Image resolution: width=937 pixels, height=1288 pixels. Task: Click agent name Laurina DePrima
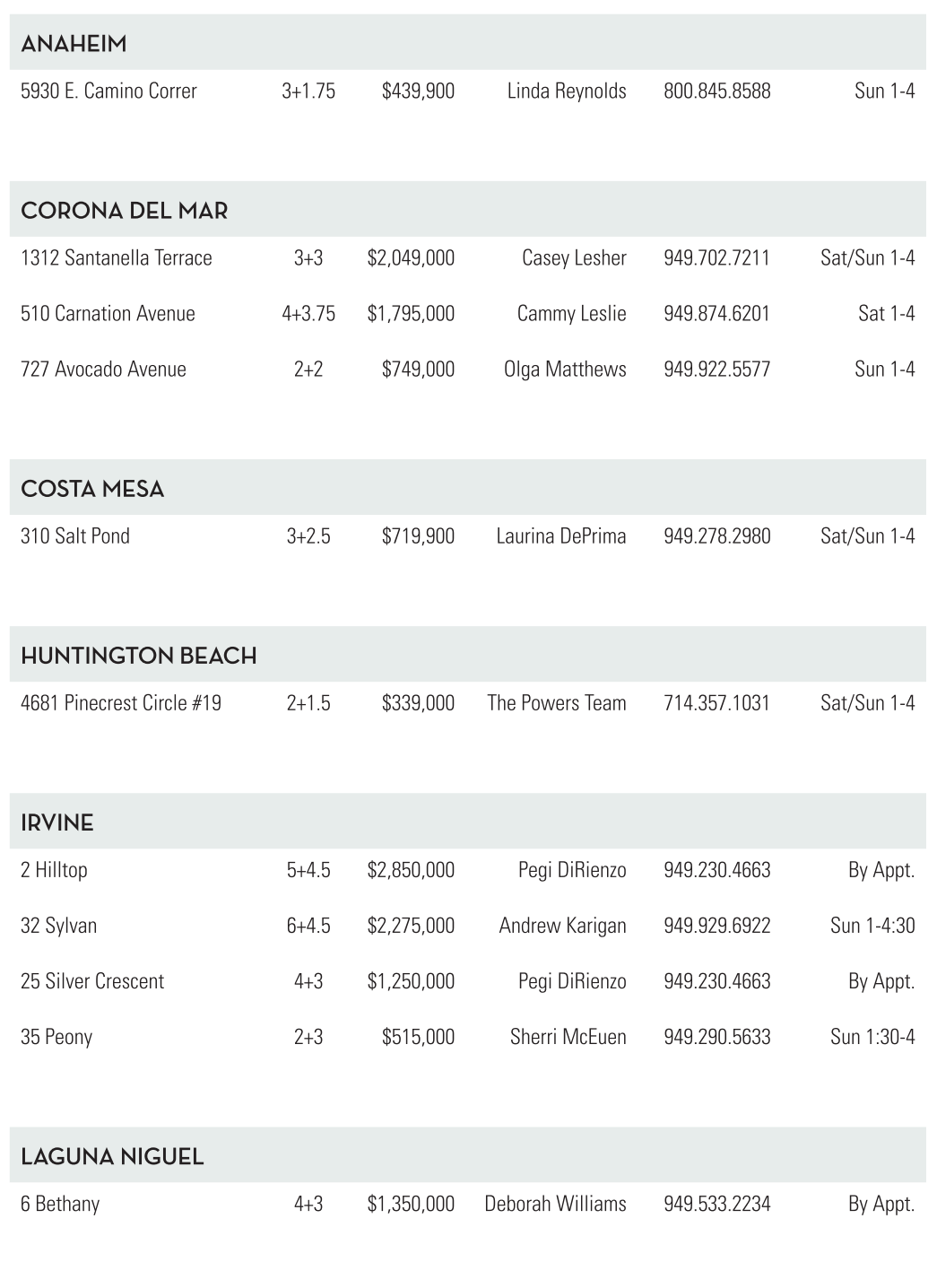click(561, 536)
